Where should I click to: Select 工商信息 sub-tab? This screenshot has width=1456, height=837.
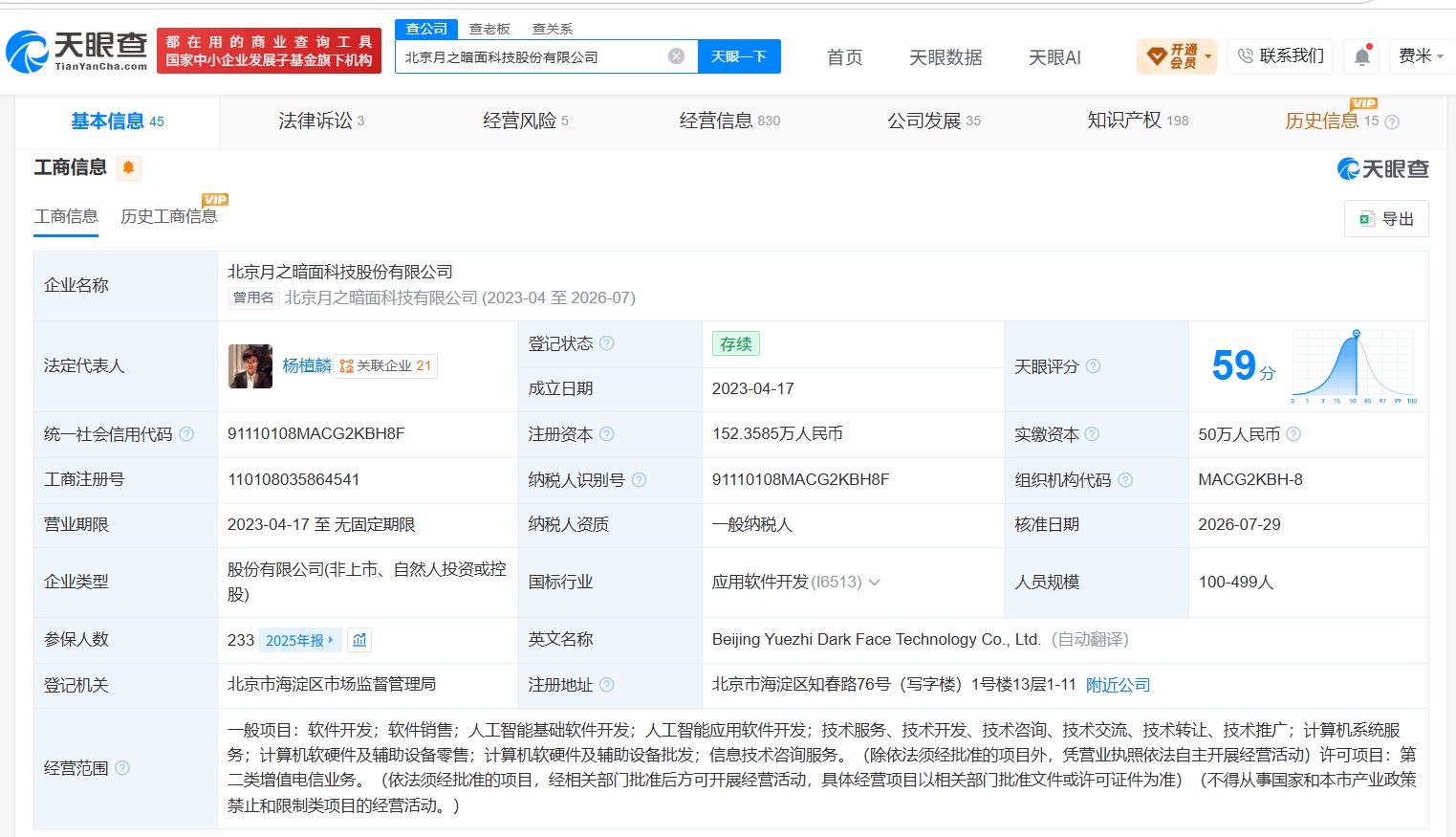click(66, 216)
